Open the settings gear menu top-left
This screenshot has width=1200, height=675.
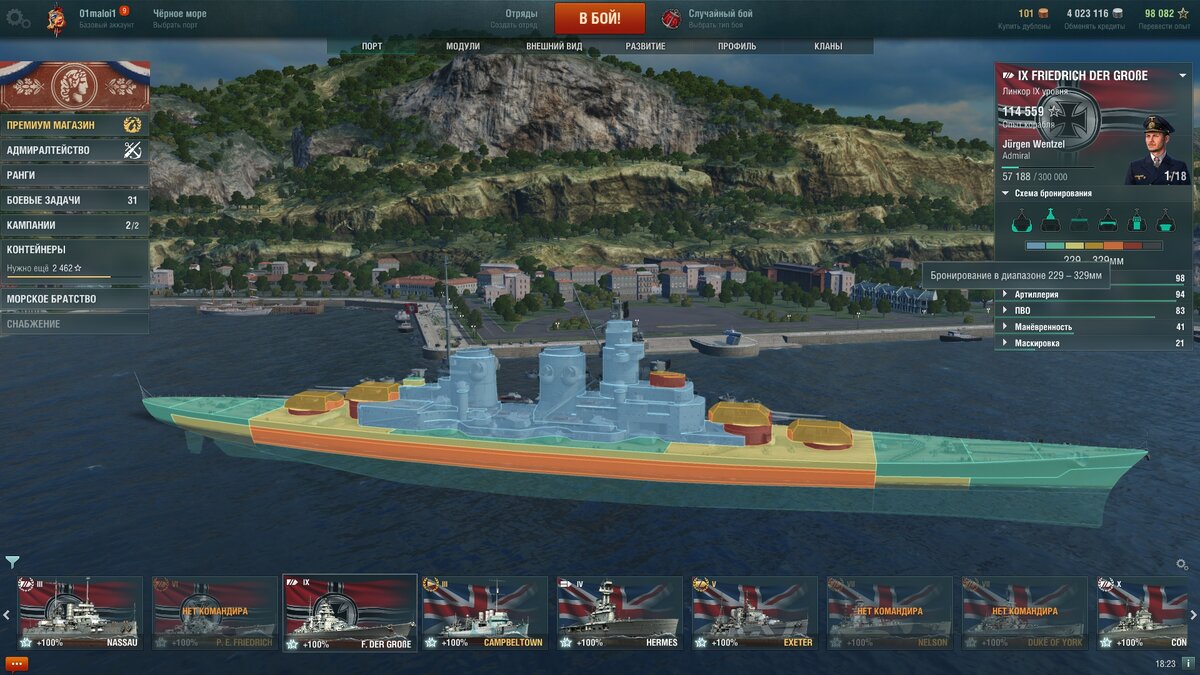tap(18, 18)
